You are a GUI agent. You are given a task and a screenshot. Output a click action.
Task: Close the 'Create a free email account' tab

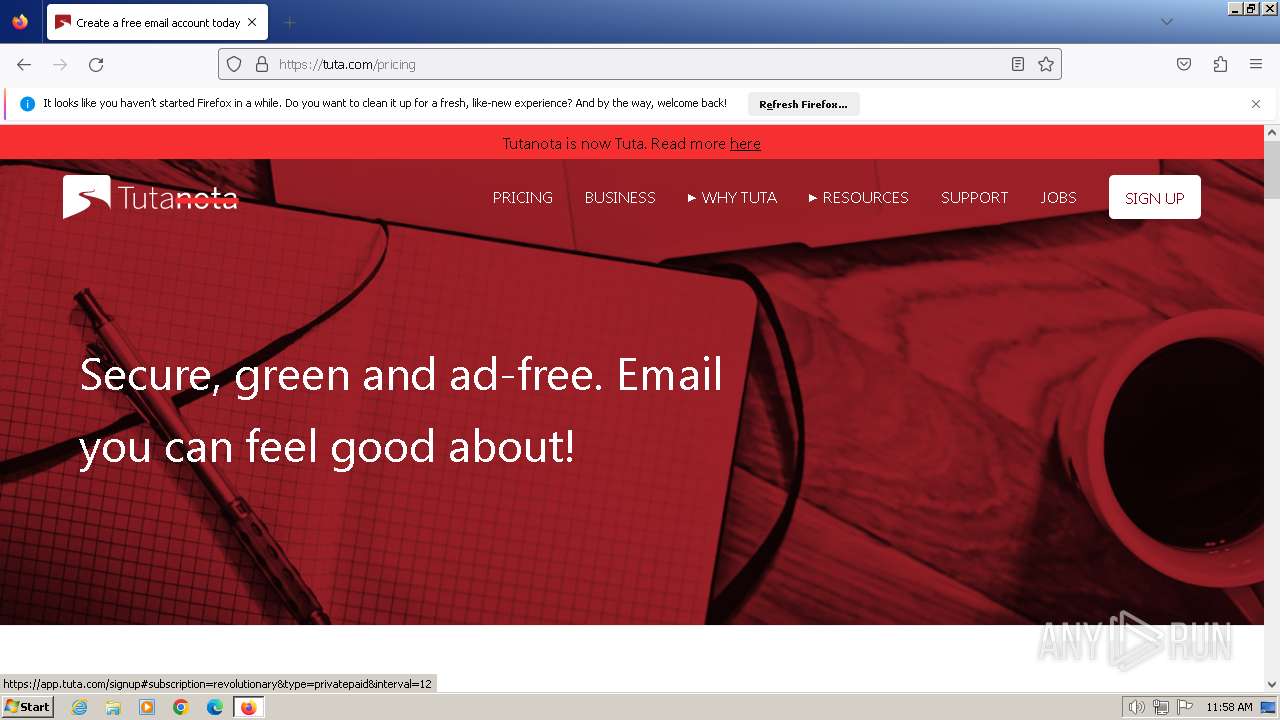point(252,22)
